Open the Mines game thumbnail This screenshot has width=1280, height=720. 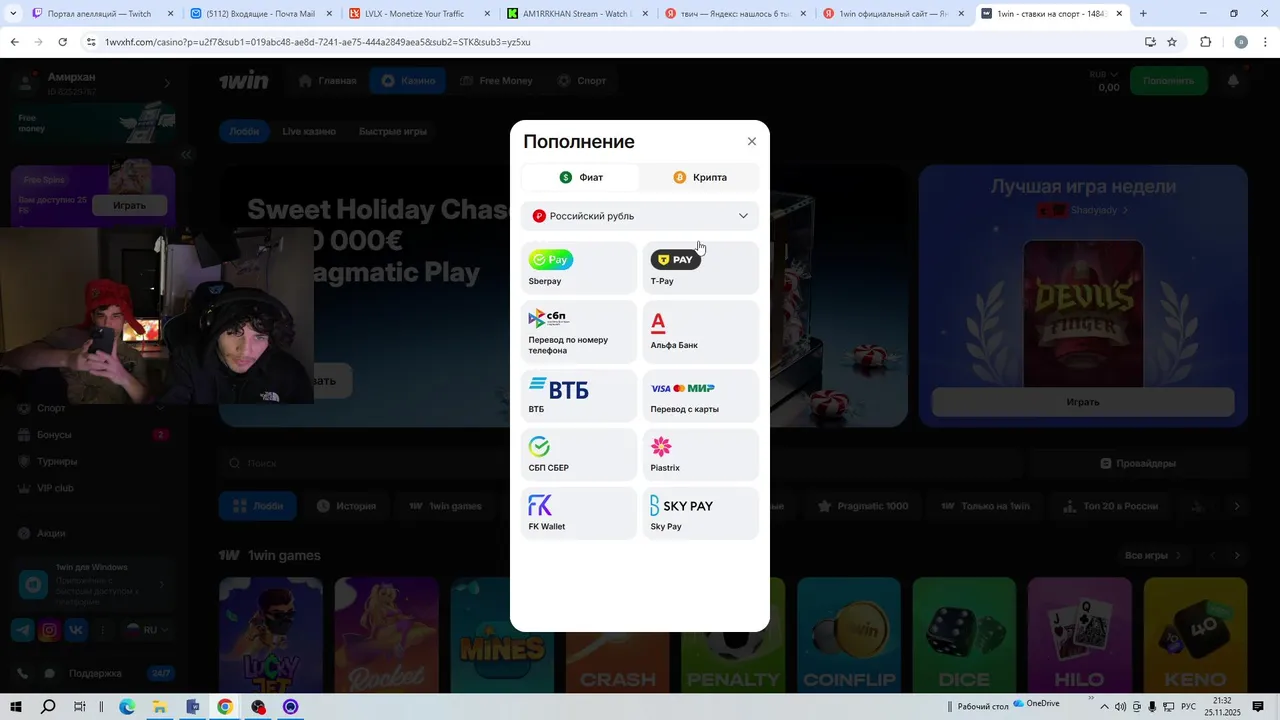(x=502, y=635)
